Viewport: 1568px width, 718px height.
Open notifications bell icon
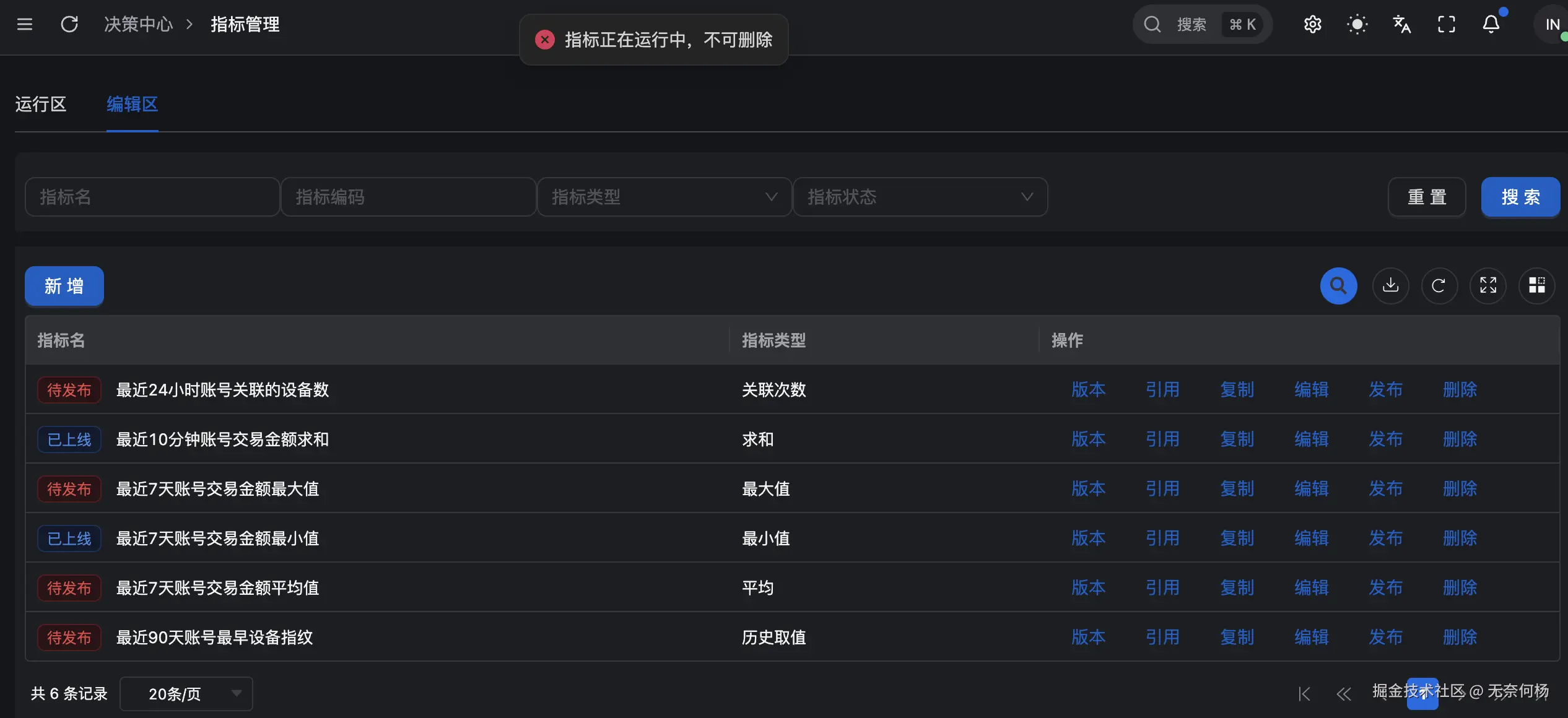(1491, 24)
